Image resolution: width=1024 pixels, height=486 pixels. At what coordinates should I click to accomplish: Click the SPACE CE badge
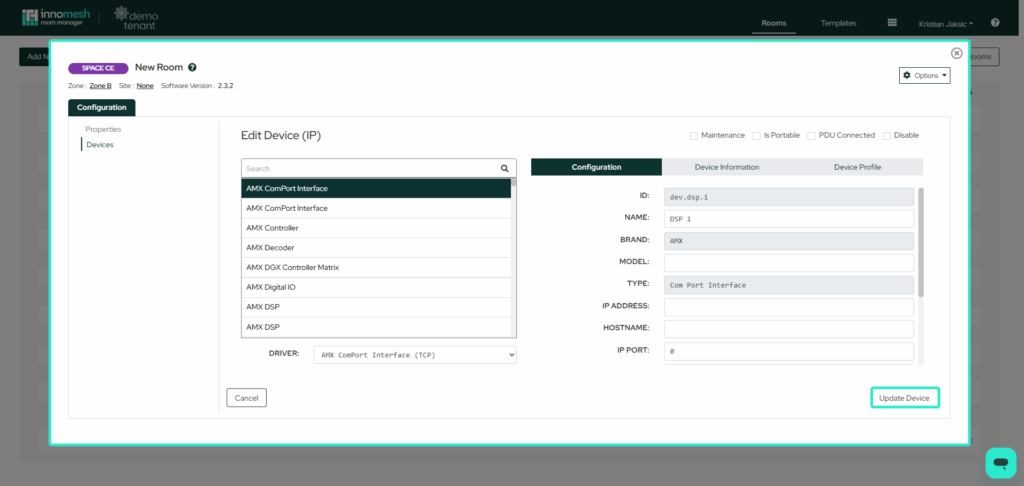(98, 69)
